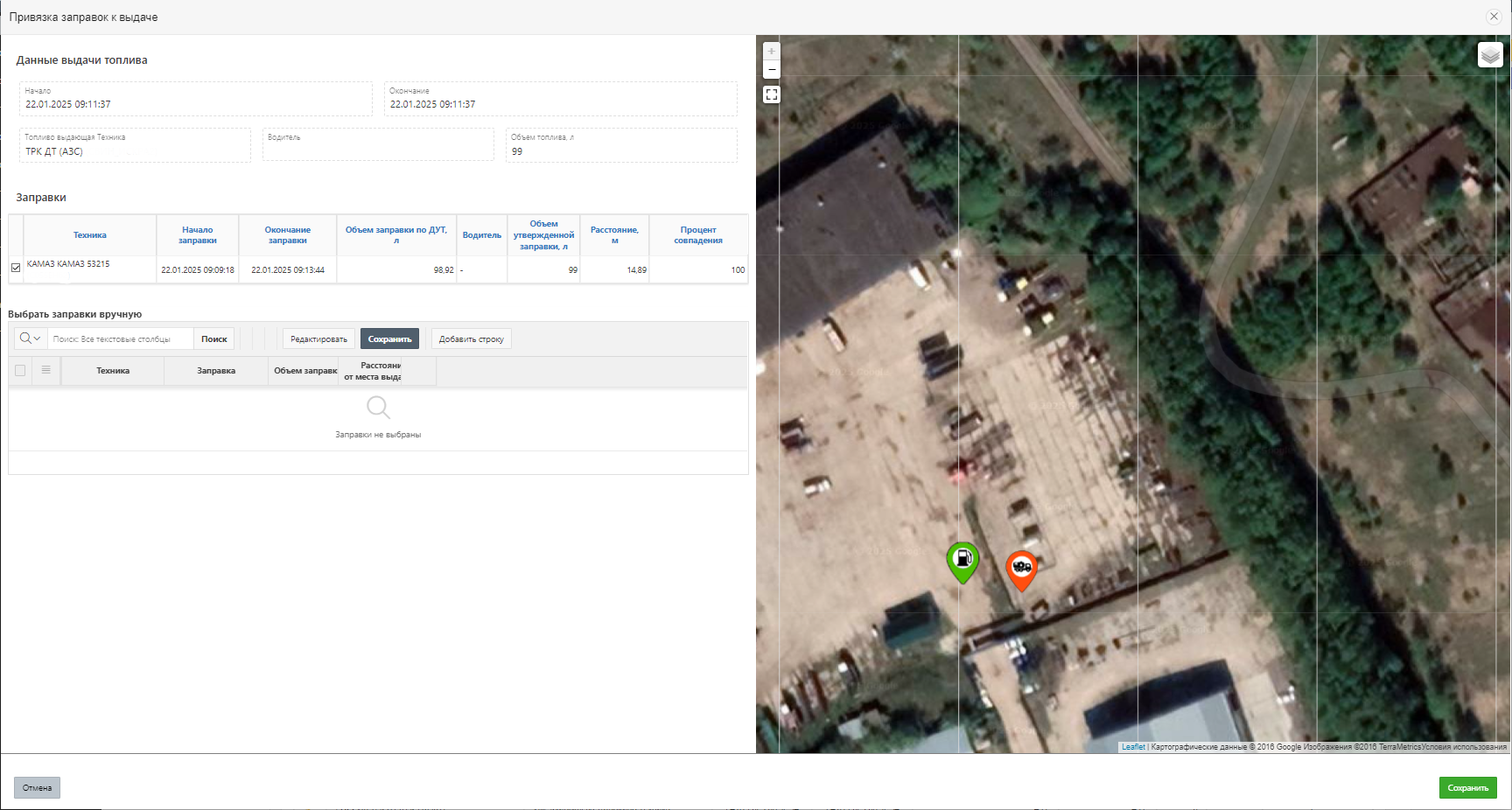
Task: Close the dialog with the X icon
Action: point(1494,17)
